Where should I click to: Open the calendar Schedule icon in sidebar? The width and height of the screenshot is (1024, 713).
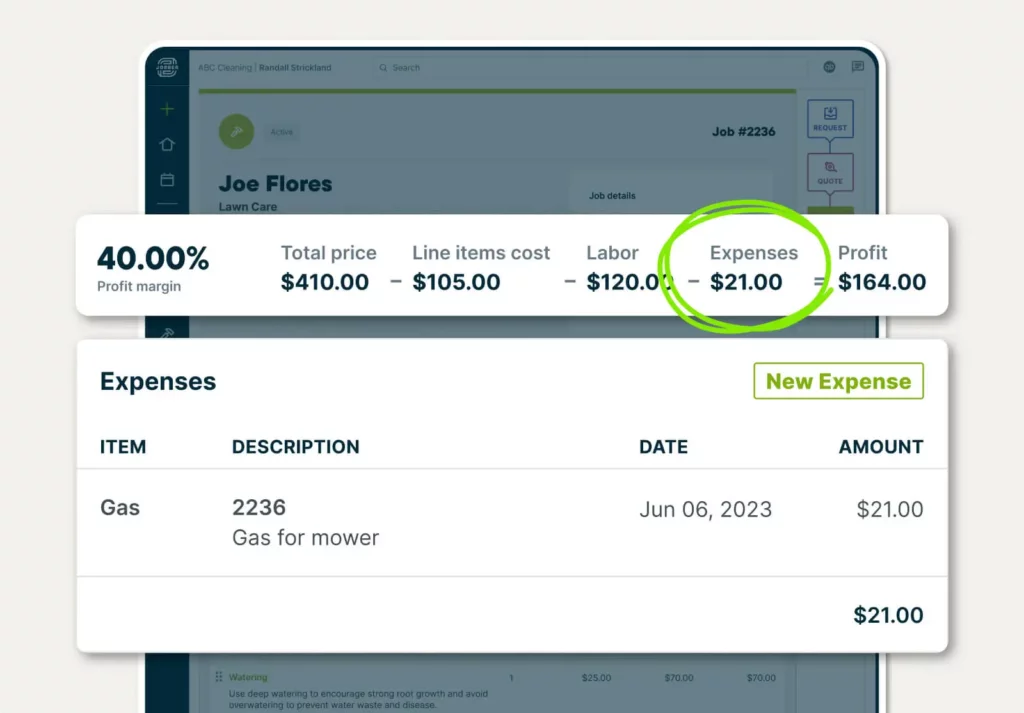tap(167, 180)
